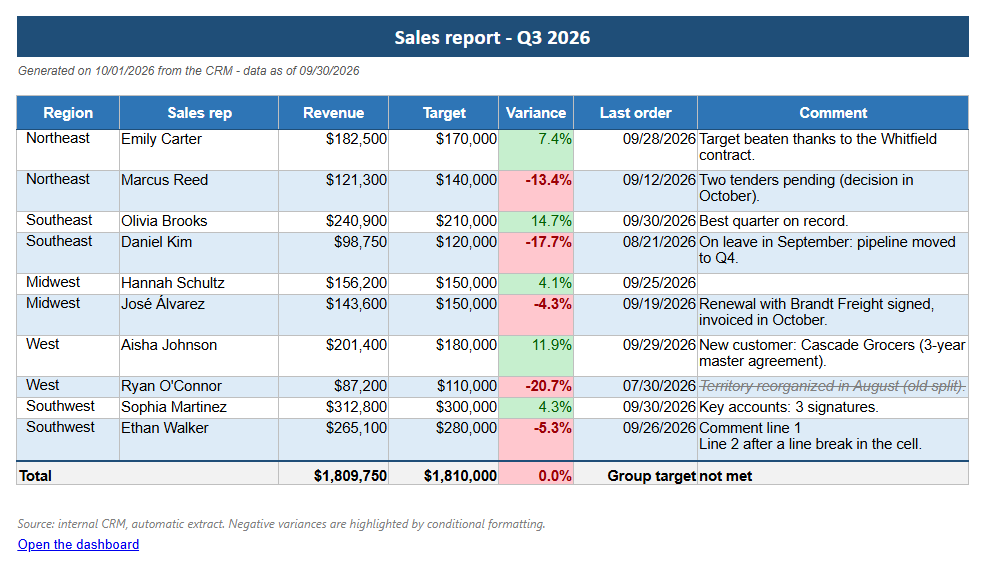Click the $182,500 revenue cell
This screenshot has height=566, width=984.
pos(333,150)
